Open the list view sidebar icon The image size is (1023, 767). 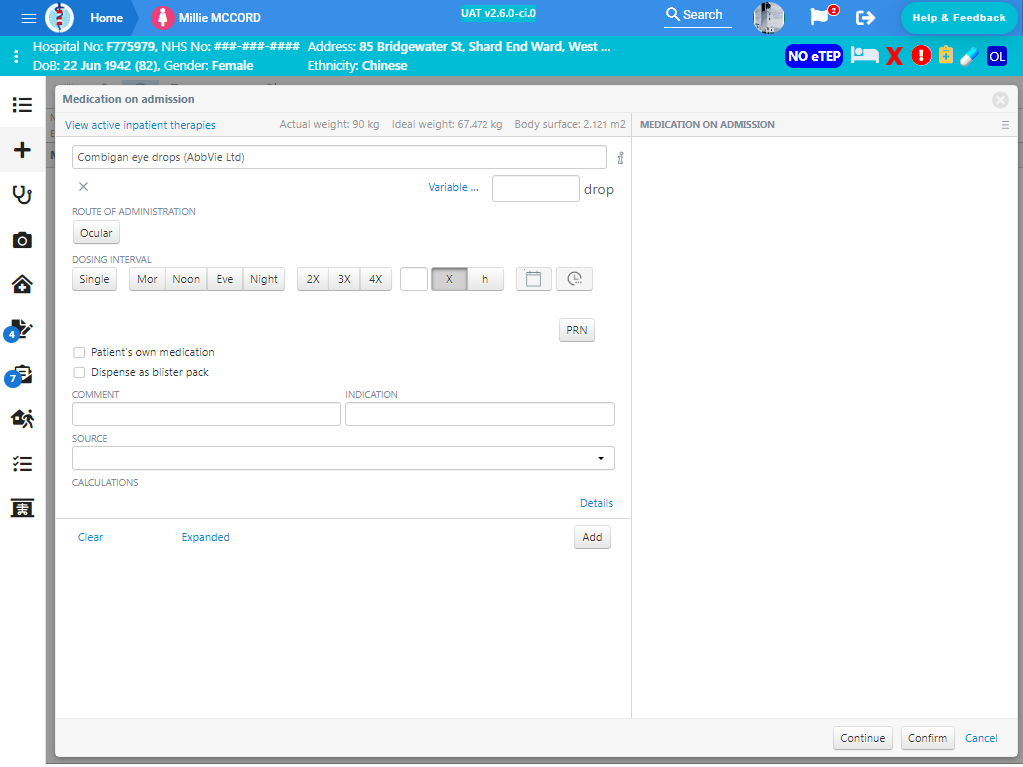pos(22,105)
